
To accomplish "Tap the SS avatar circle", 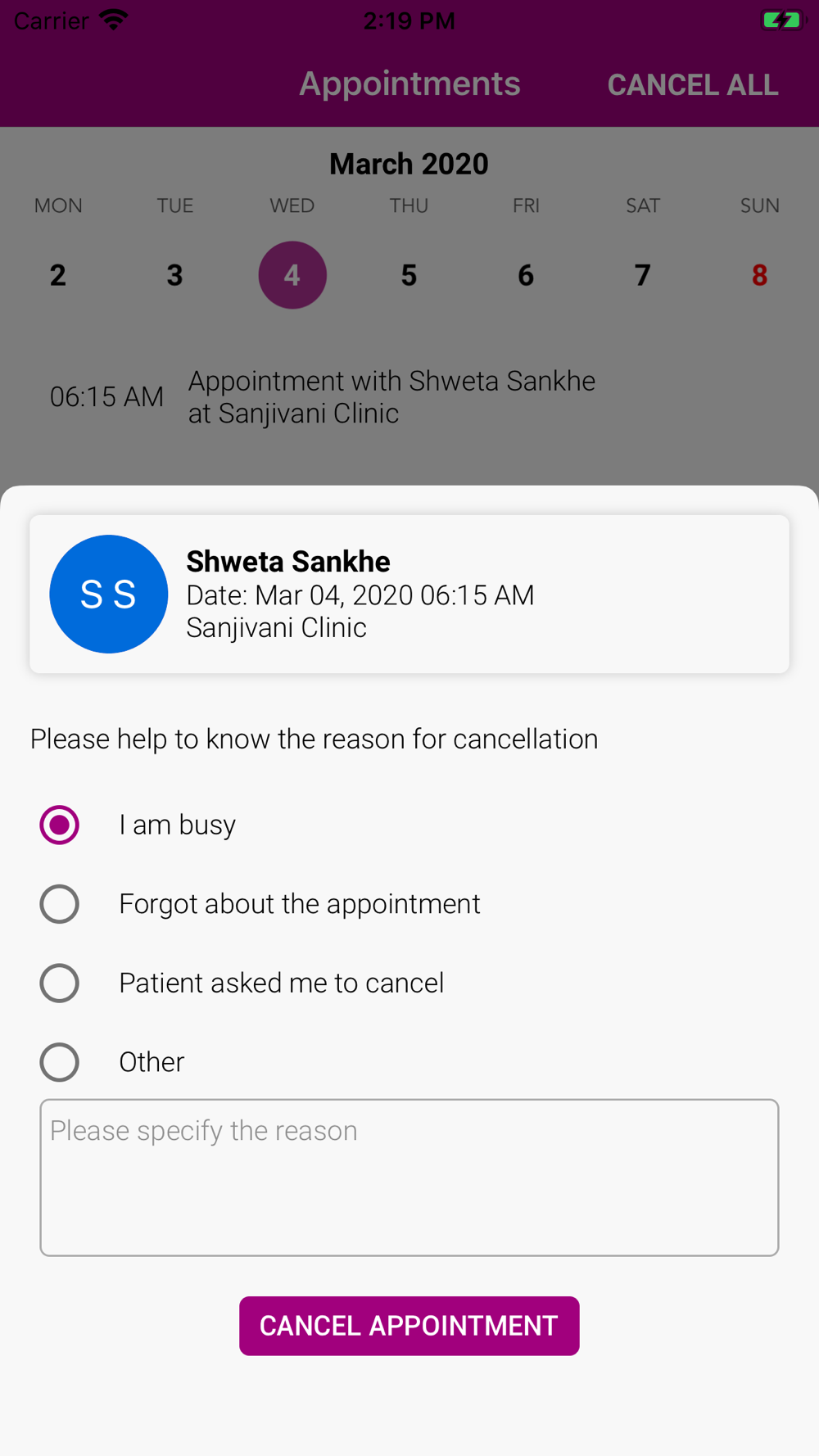I will (x=109, y=594).
